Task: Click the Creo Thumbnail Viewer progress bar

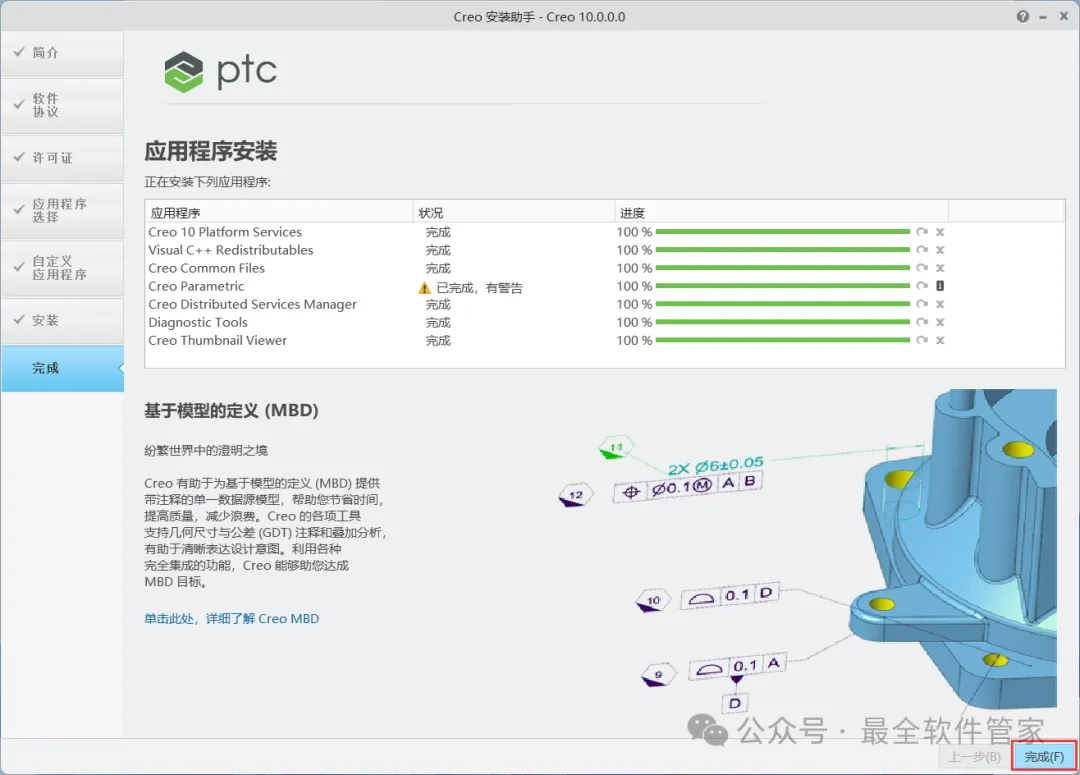Action: pyautogui.click(x=783, y=340)
